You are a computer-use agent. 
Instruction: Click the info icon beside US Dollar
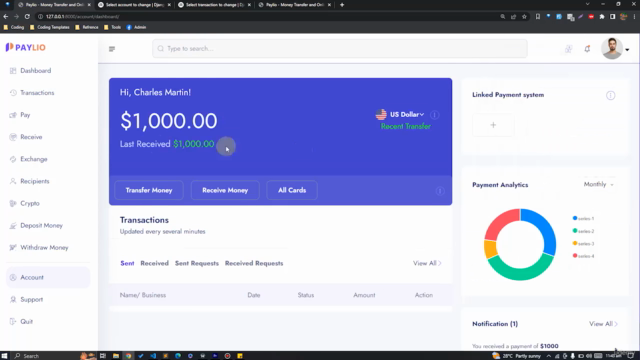pyautogui.click(x=435, y=115)
